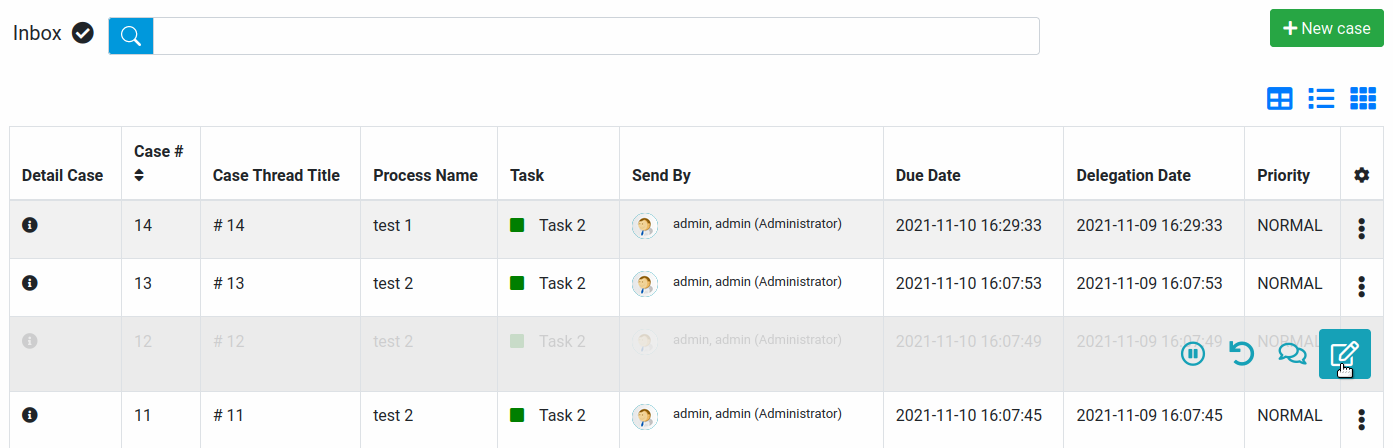Click the search magnifier icon
Viewport: 1393px width, 448px height.
point(131,36)
